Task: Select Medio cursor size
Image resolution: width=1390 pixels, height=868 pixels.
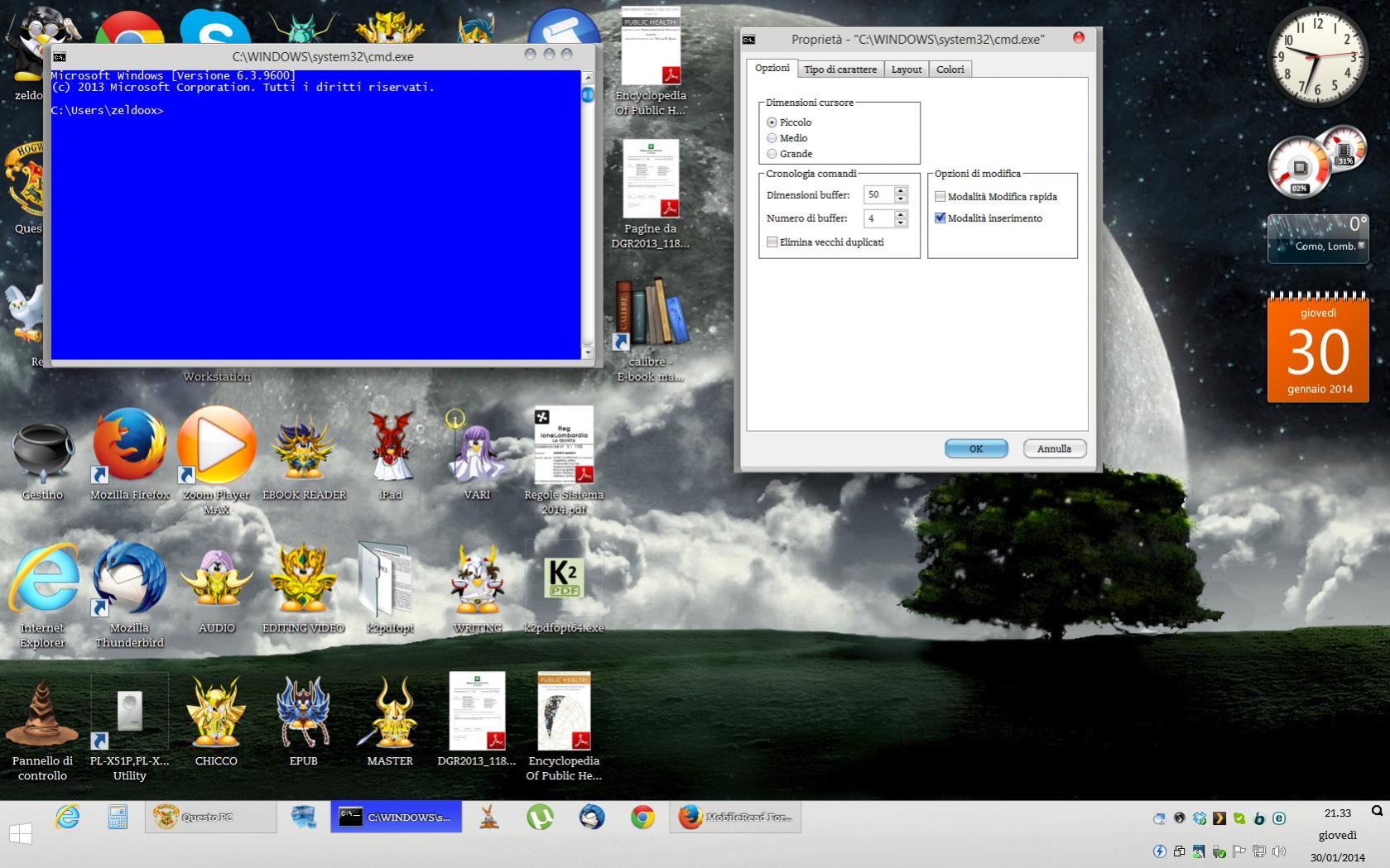Action: pos(772,138)
